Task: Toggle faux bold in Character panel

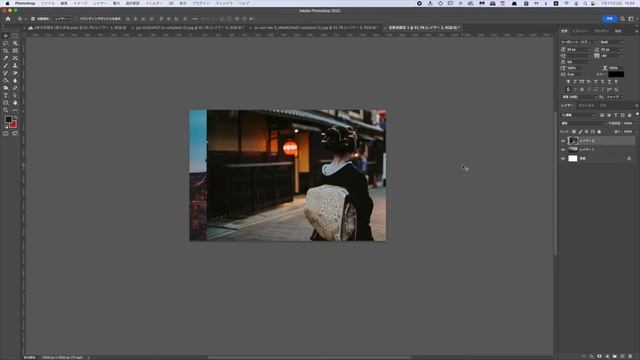Action: coord(568,82)
